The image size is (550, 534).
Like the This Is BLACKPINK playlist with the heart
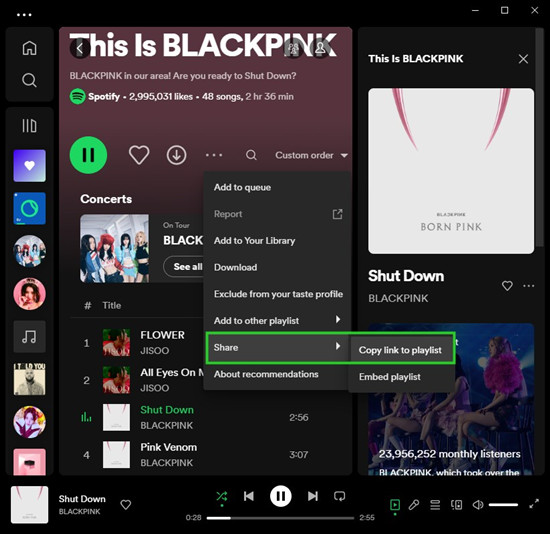click(139, 155)
